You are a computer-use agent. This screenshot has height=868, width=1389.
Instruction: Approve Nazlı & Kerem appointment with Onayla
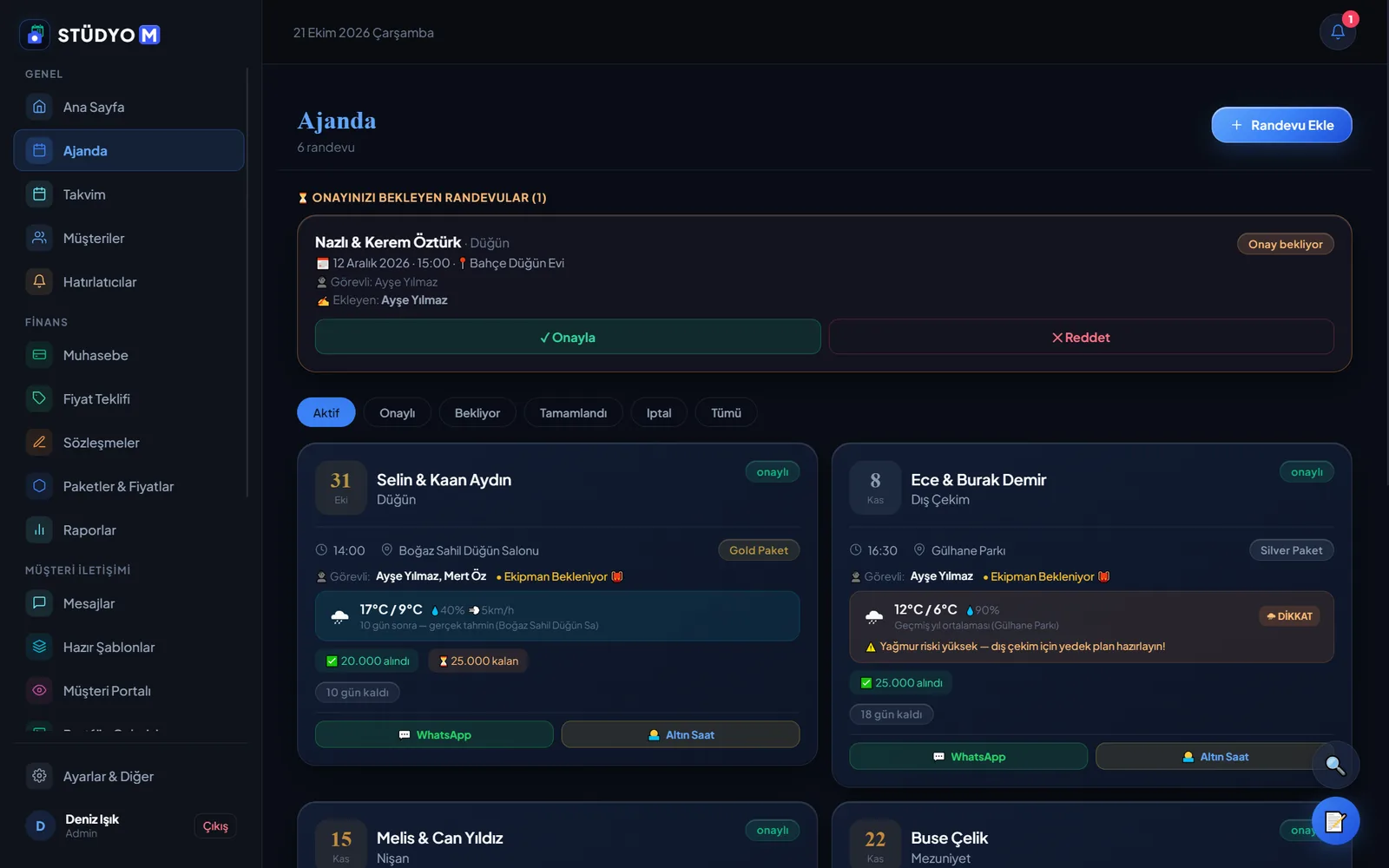pyautogui.click(x=568, y=337)
